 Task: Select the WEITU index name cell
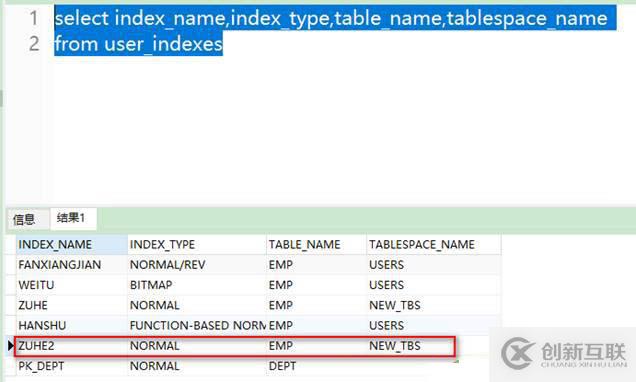coord(72,285)
